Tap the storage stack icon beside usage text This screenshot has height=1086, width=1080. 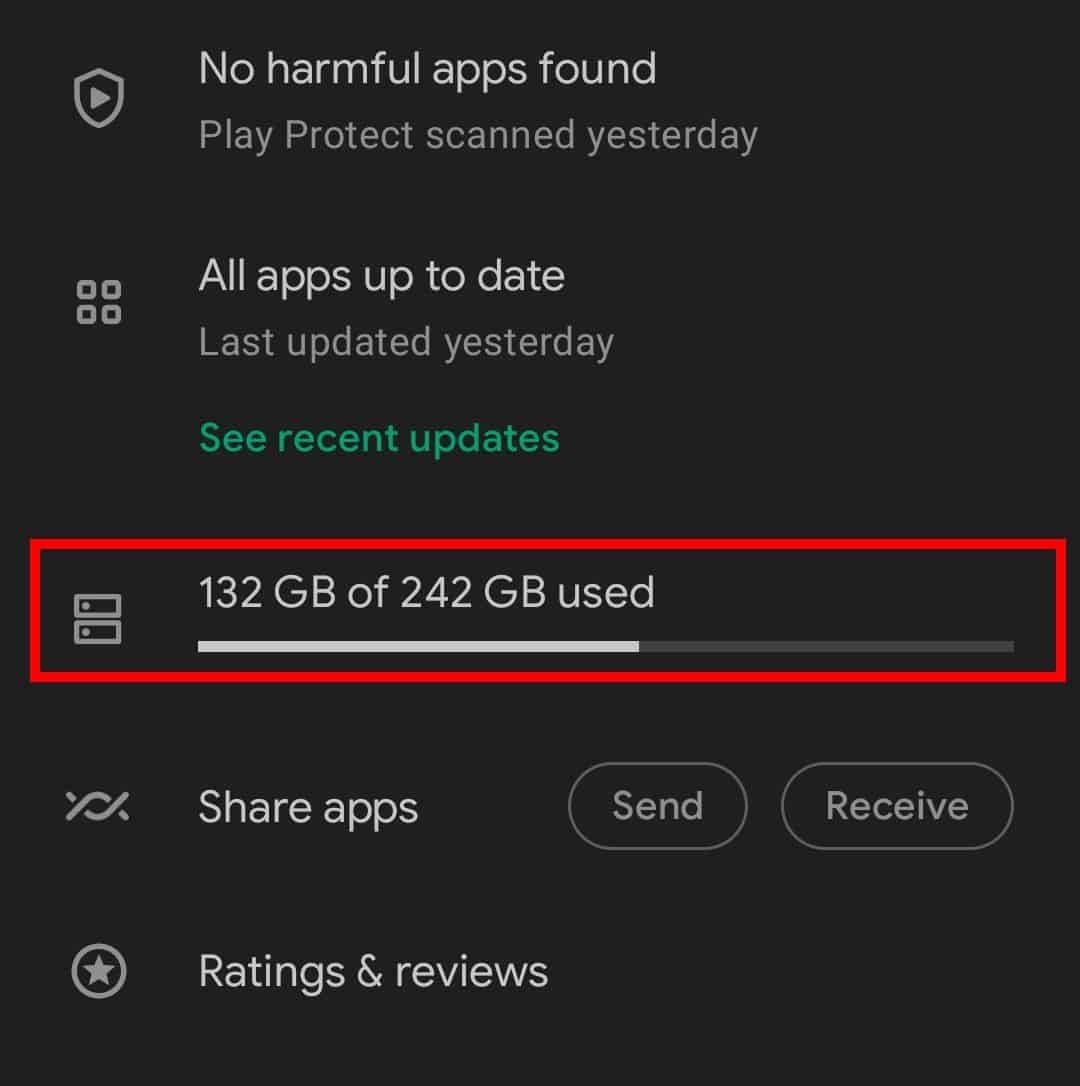97,618
